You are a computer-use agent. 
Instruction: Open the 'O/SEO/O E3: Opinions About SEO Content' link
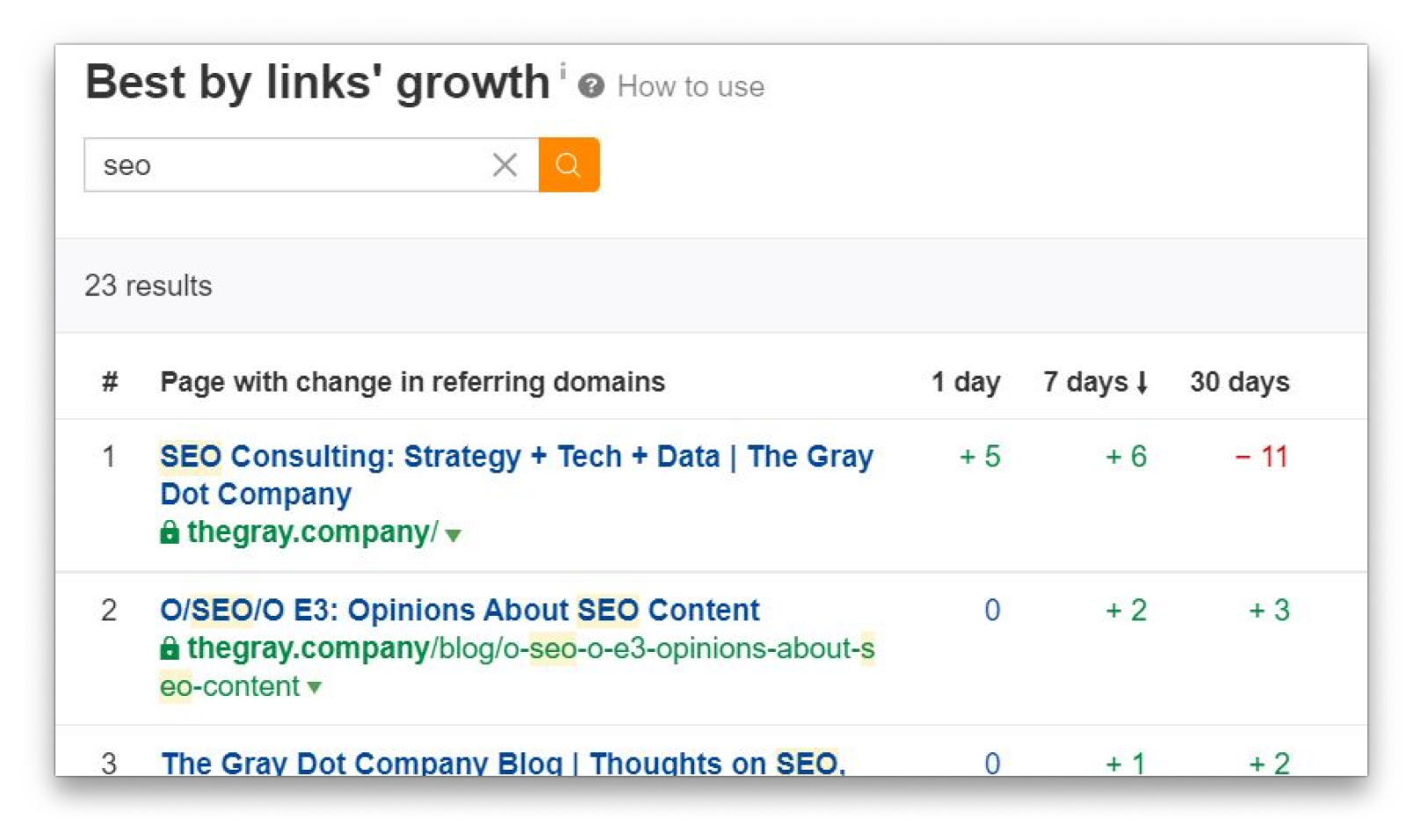460,610
